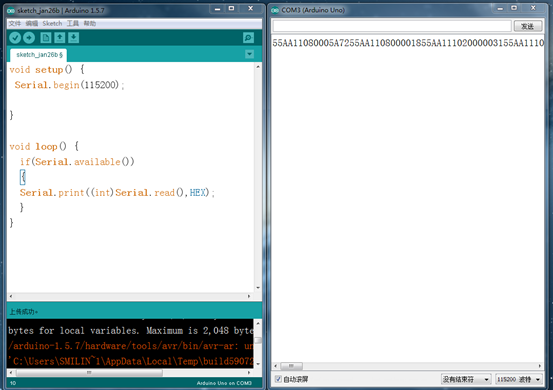This screenshot has width=553, height=390.
Task: Minimize the sketch_jan26b Arduino window
Action: tap(217, 9)
